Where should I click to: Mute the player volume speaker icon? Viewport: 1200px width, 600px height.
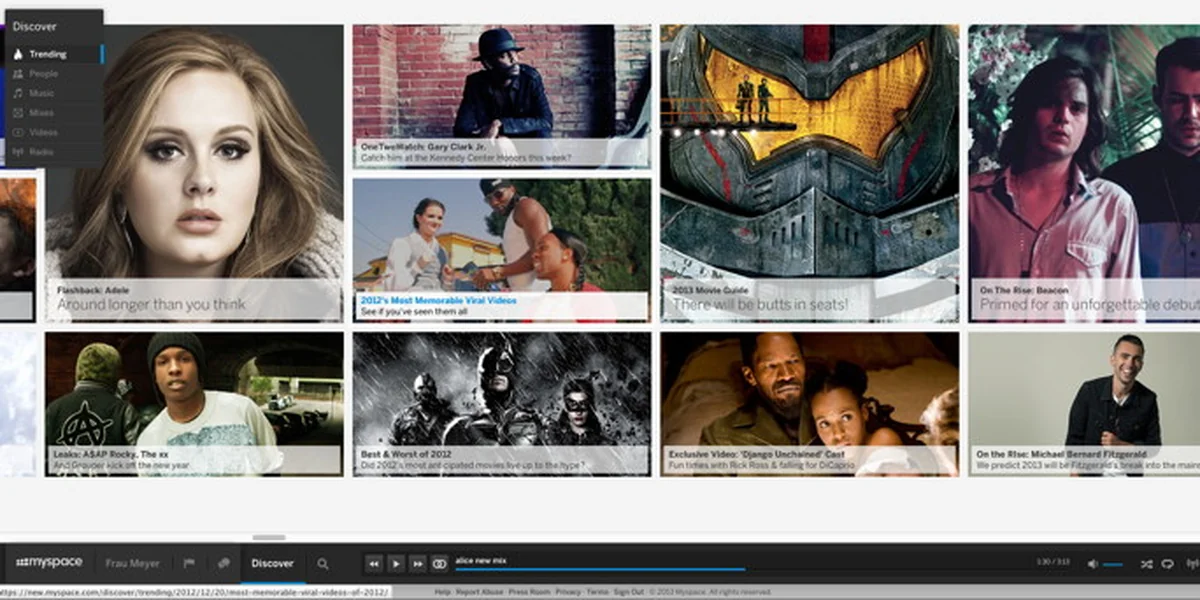[1092, 564]
